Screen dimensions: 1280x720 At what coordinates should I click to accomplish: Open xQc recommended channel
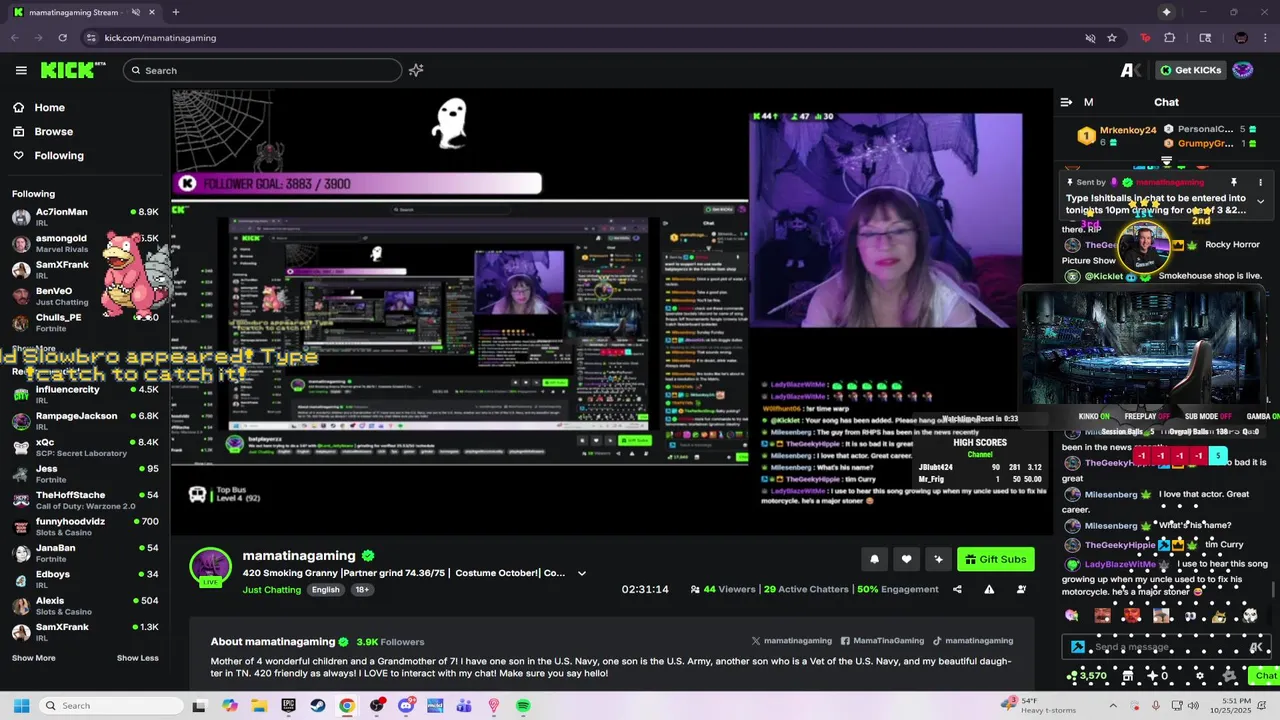point(85,447)
